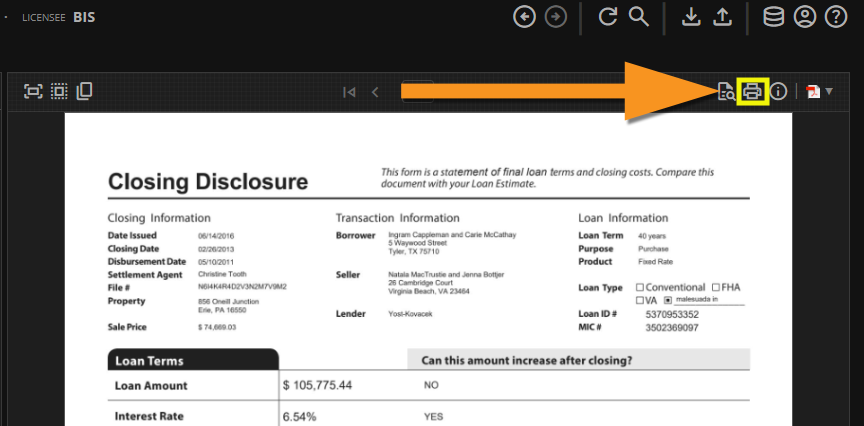Click the Disbursement Date value 05/10/2011
Screen dimensions: 864x426
click(x=216, y=262)
